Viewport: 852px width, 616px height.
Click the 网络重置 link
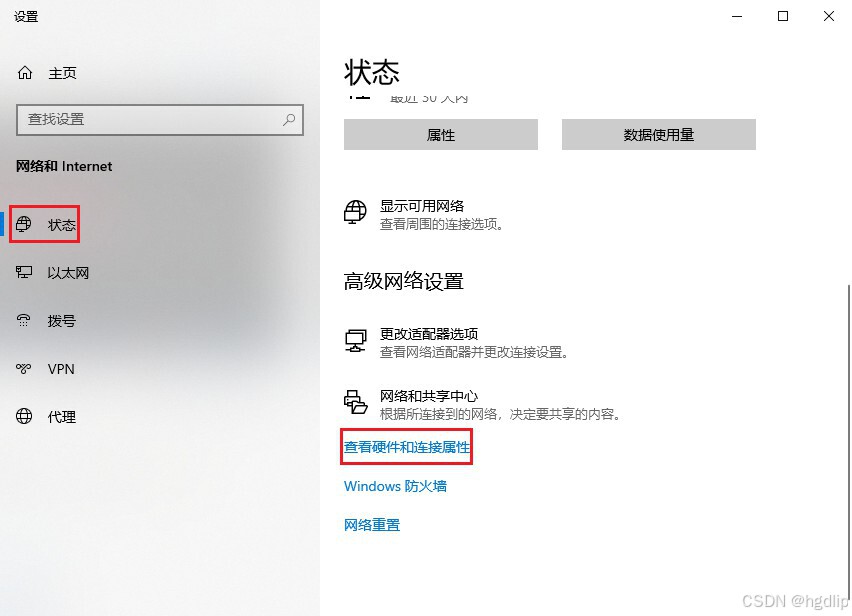[372, 525]
